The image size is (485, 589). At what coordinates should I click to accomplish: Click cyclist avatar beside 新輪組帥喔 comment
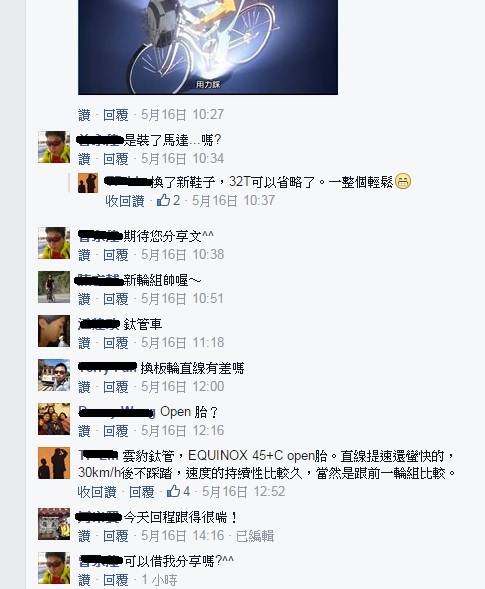54,287
